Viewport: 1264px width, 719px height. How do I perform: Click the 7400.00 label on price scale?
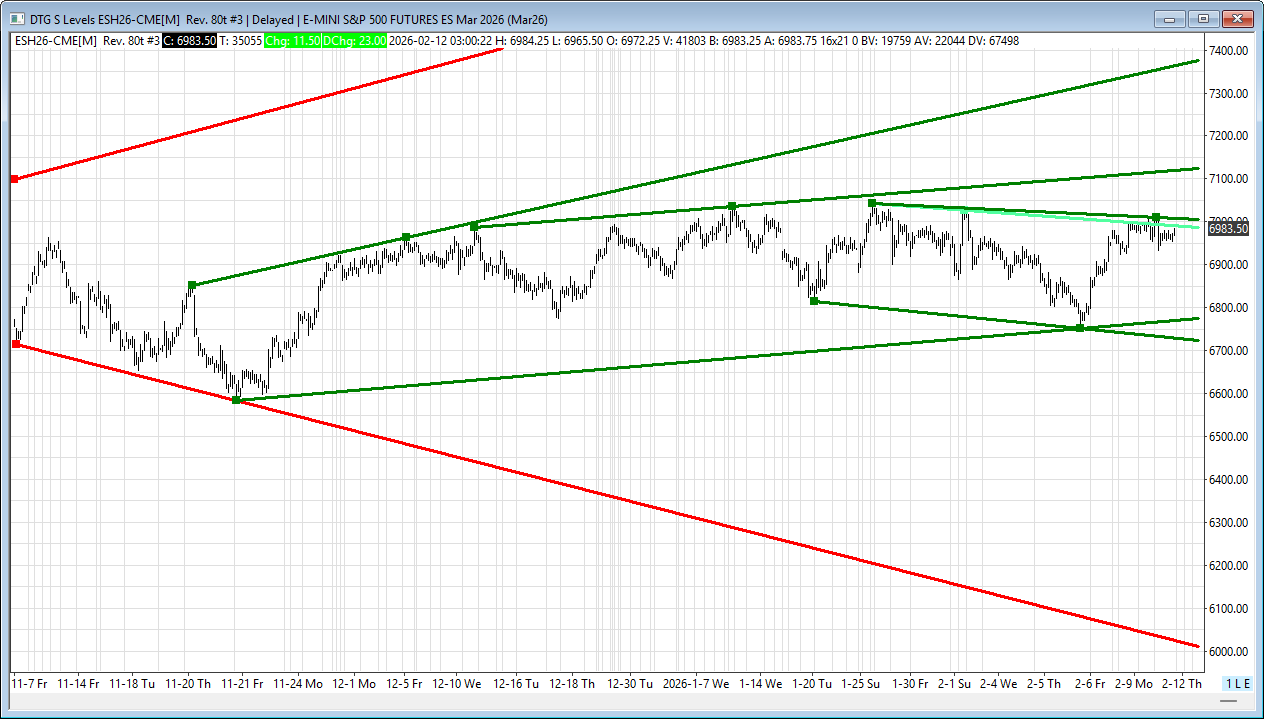[1226, 50]
